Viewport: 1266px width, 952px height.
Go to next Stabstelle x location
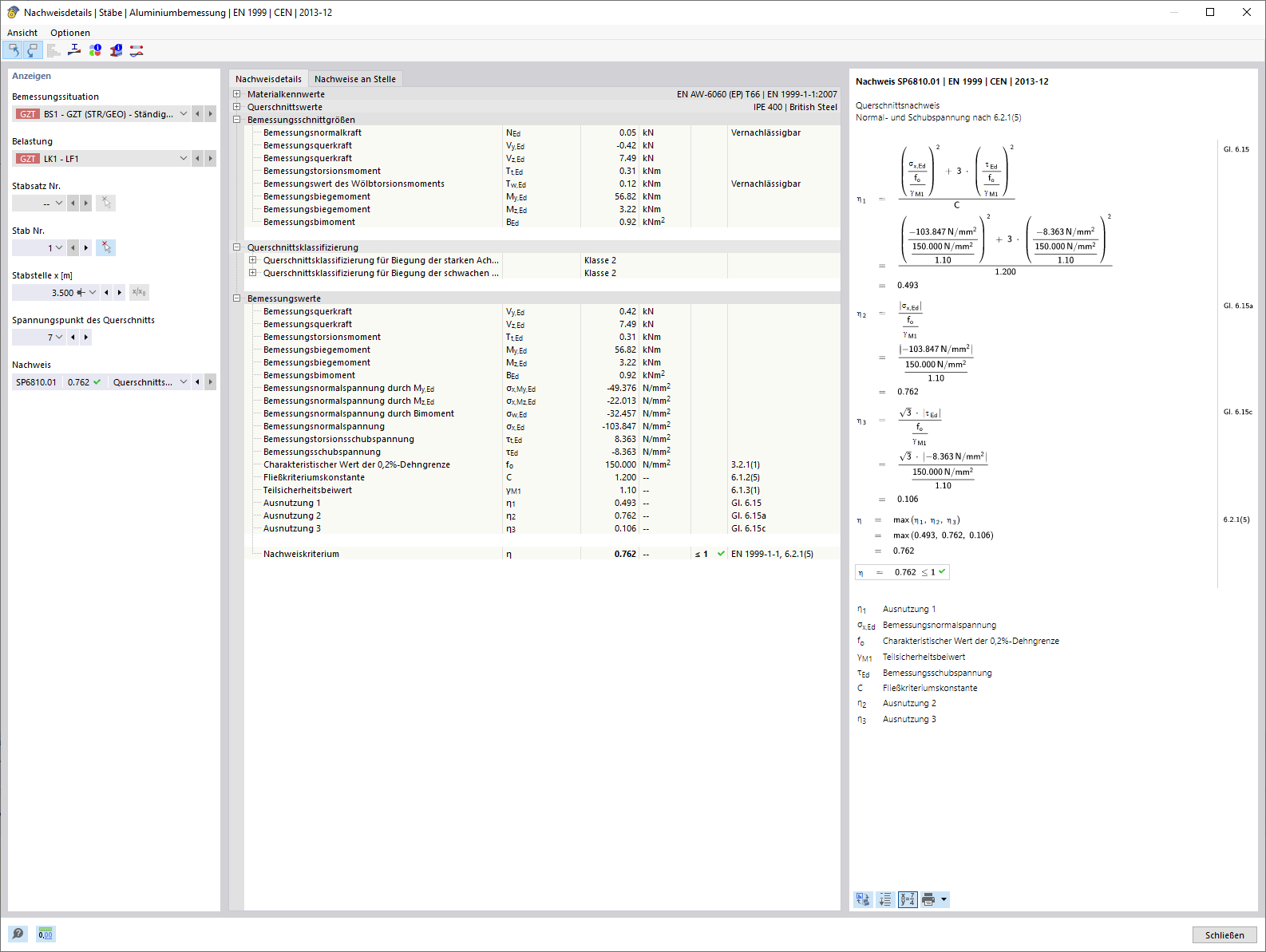click(x=120, y=293)
